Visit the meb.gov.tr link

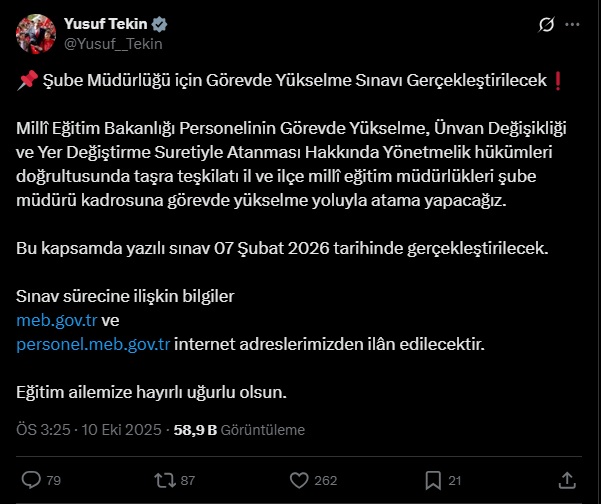coord(57,320)
